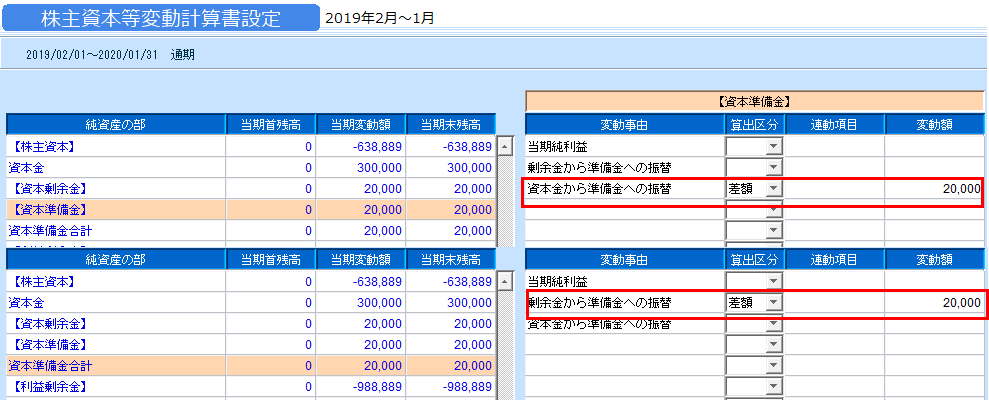Click the 株主資本等変動計算書設定 title banner
The image size is (989, 400).
coord(161,18)
